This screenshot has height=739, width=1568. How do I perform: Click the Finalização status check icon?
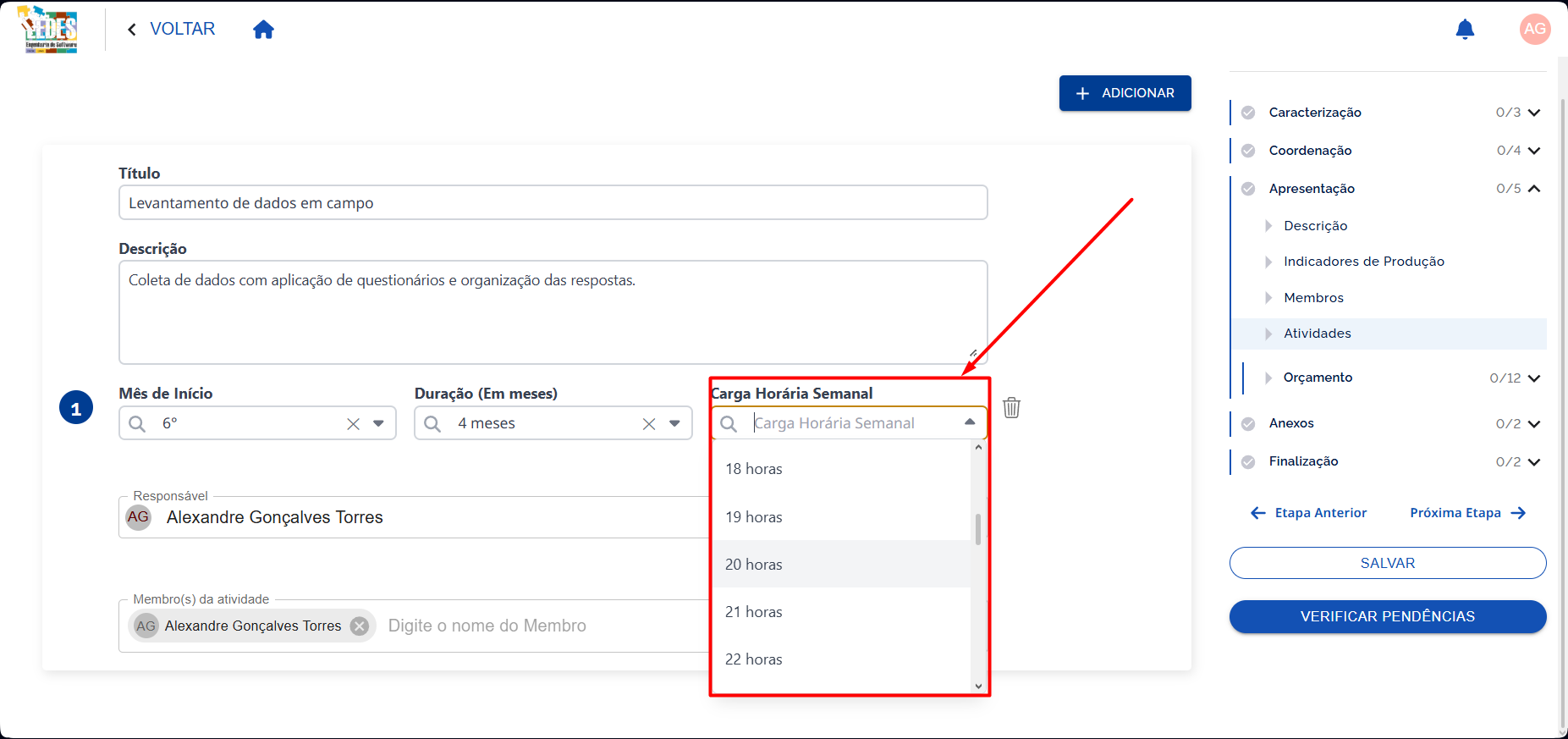pos(1248,462)
